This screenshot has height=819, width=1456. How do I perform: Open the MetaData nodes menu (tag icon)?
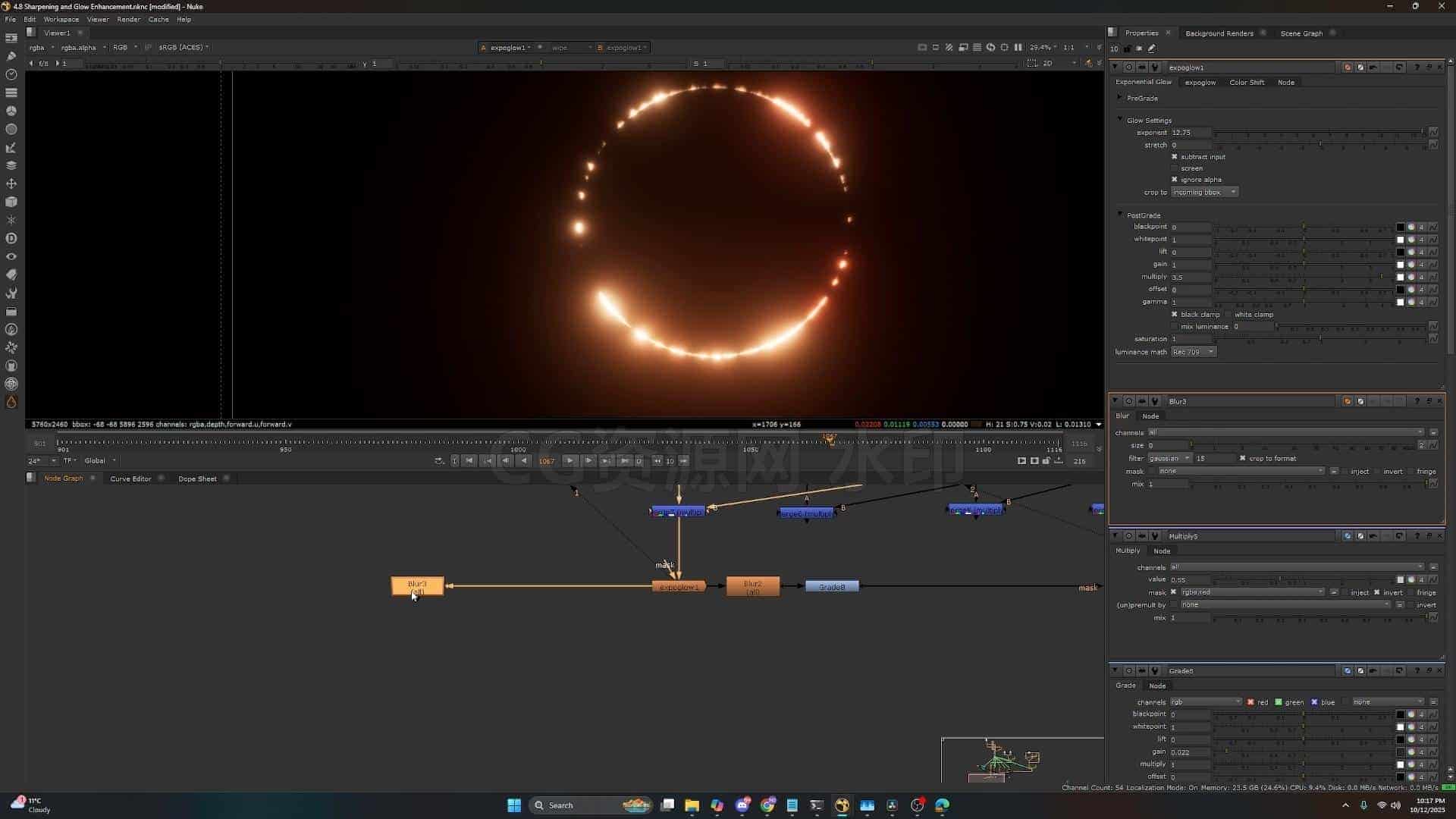click(x=11, y=275)
